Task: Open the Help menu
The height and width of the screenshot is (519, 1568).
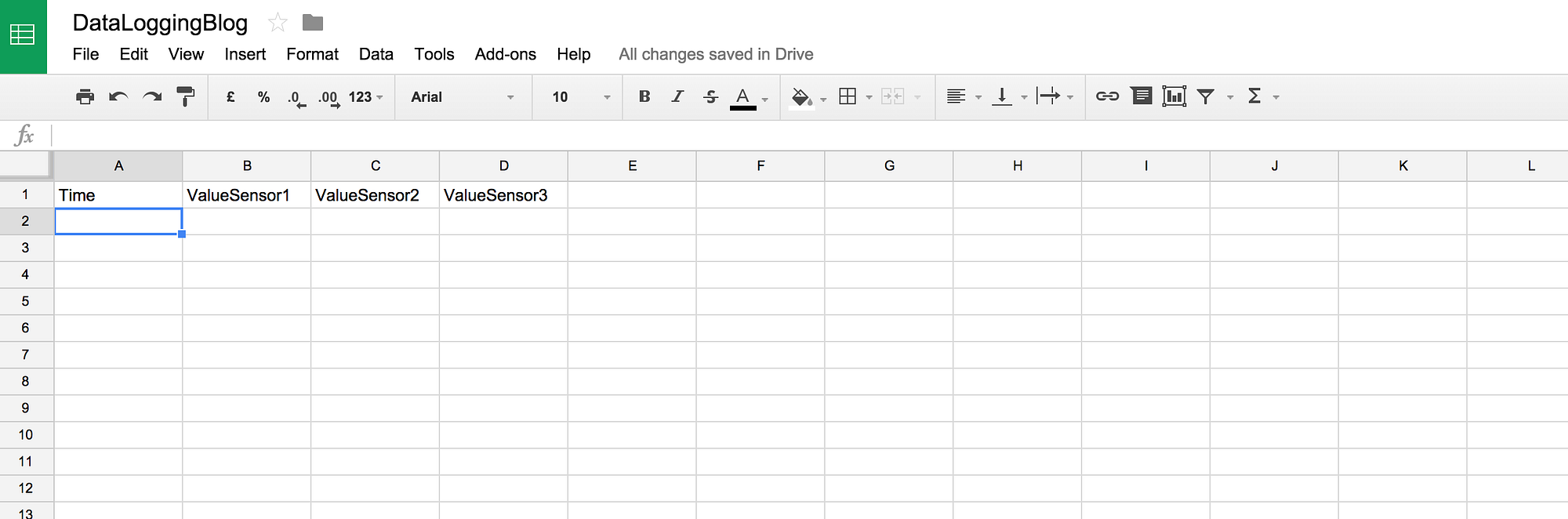Action: coord(574,54)
